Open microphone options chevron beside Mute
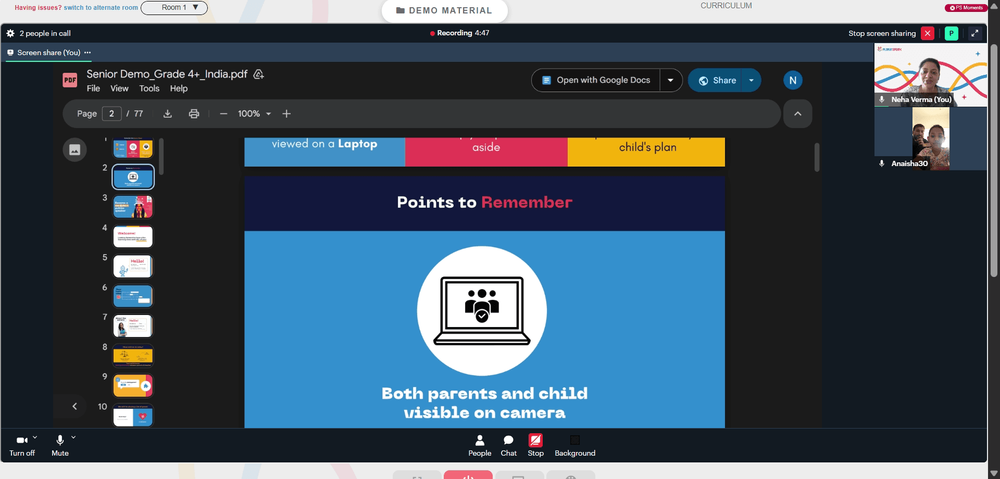 tap(73, 437)
